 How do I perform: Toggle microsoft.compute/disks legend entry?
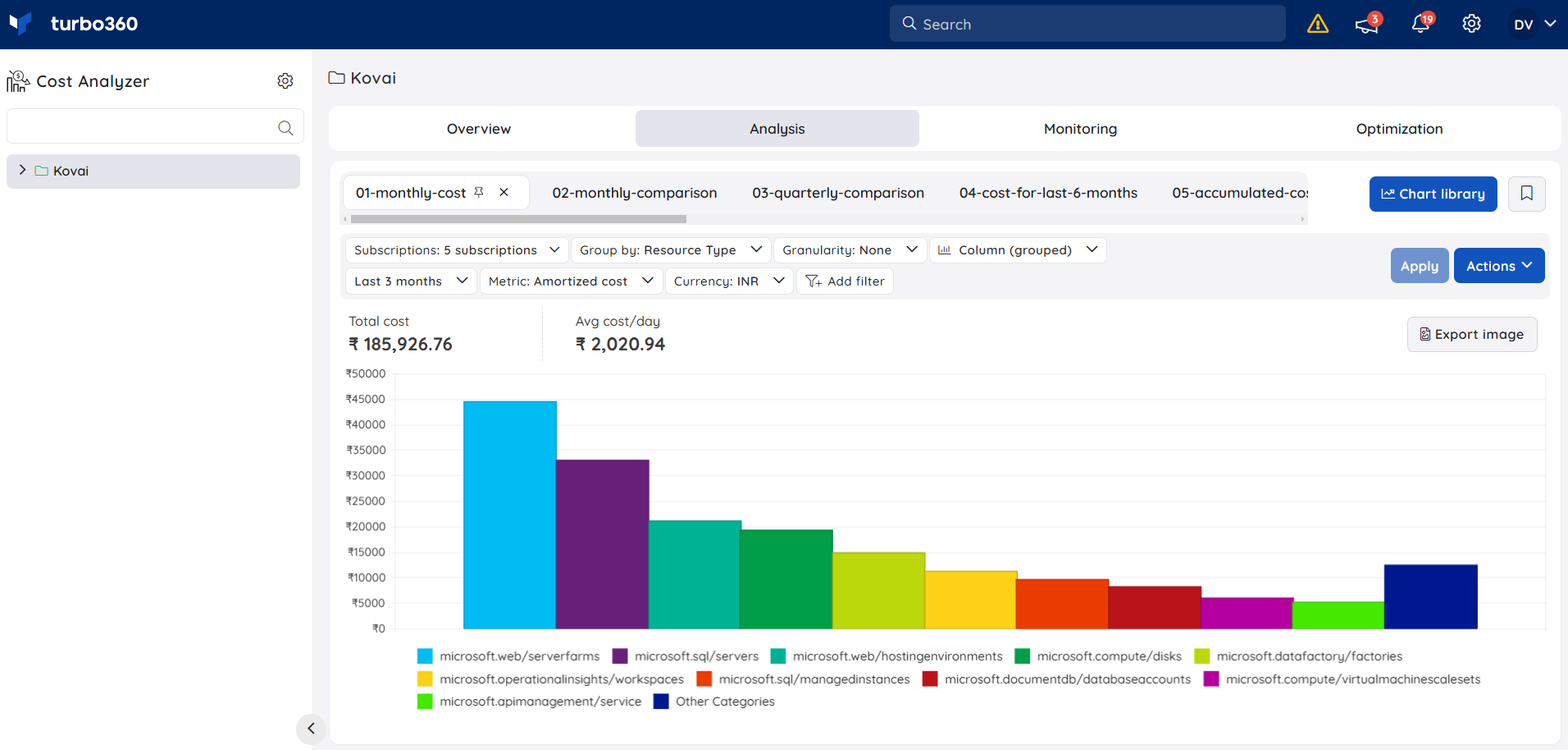[x=1098, y=656]
